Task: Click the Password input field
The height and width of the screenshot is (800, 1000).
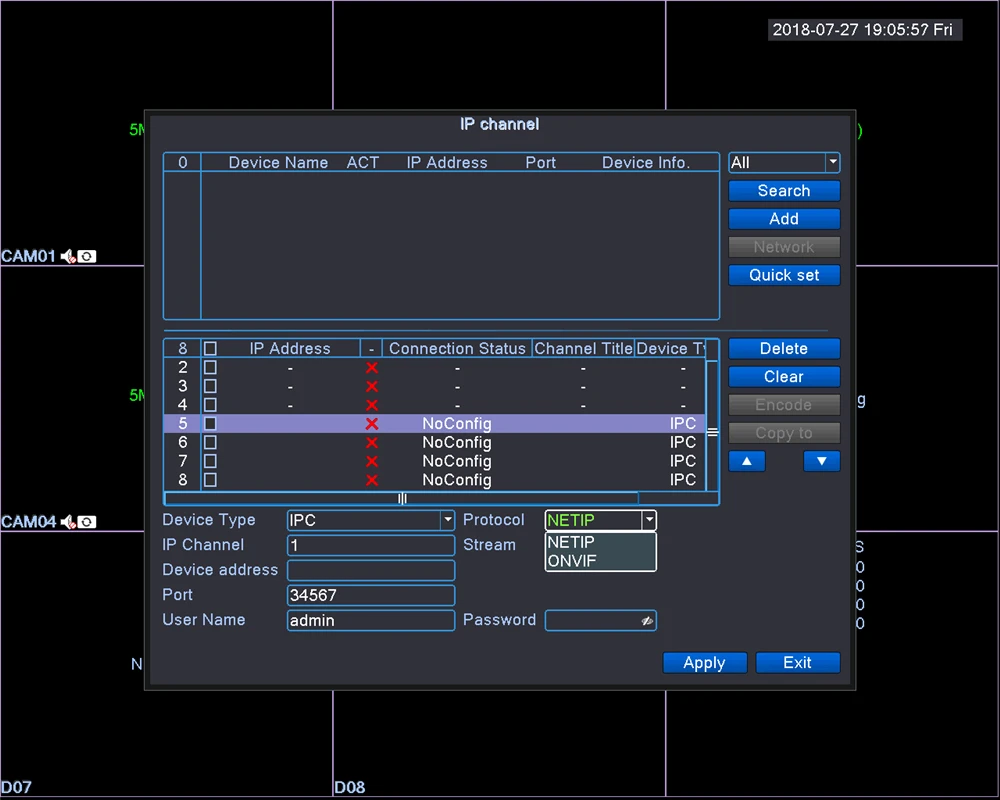Action: pyautogui.click(x=600, y=620)
